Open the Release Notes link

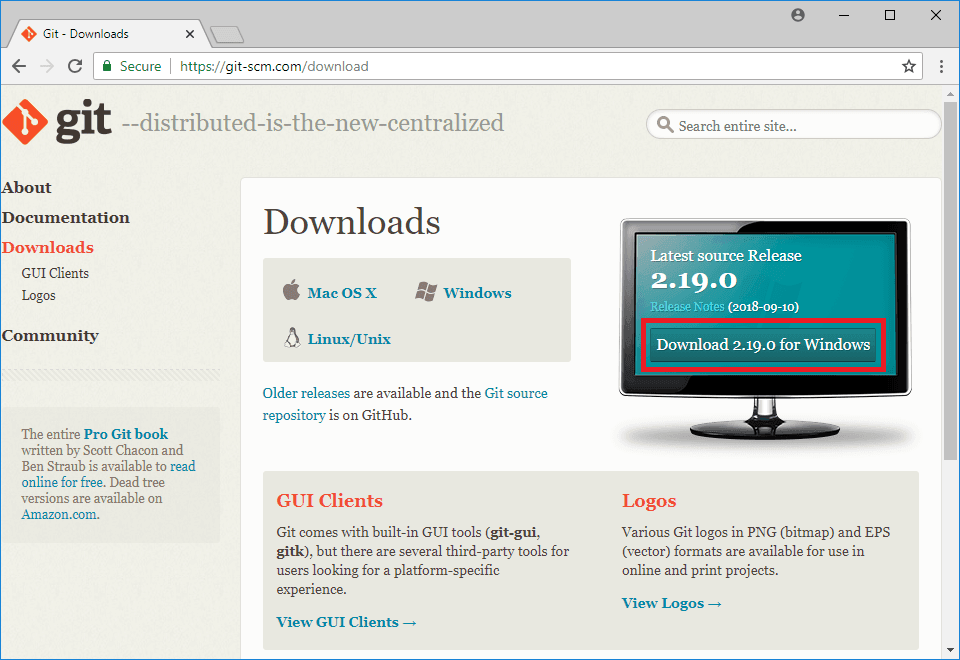[687, 306]
